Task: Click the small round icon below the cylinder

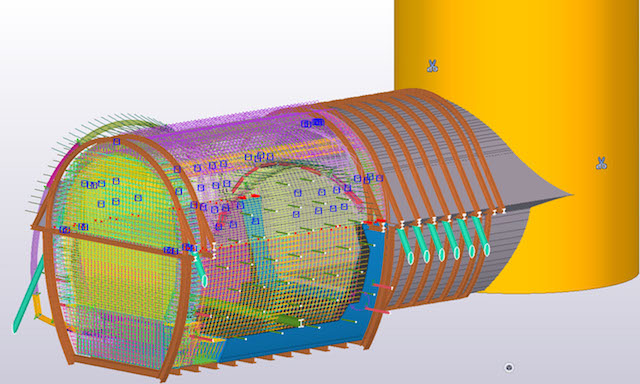Action: (509, 367)
